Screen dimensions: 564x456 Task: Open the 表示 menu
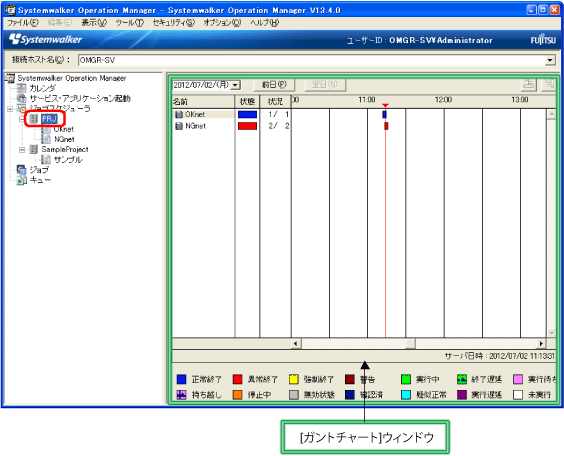point(94,23)
